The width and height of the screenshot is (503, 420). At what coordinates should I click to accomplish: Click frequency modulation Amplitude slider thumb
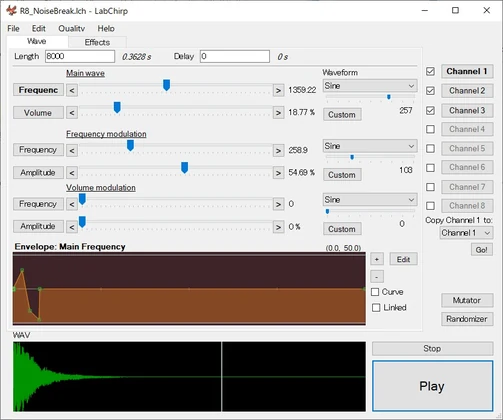coord(184,168)
